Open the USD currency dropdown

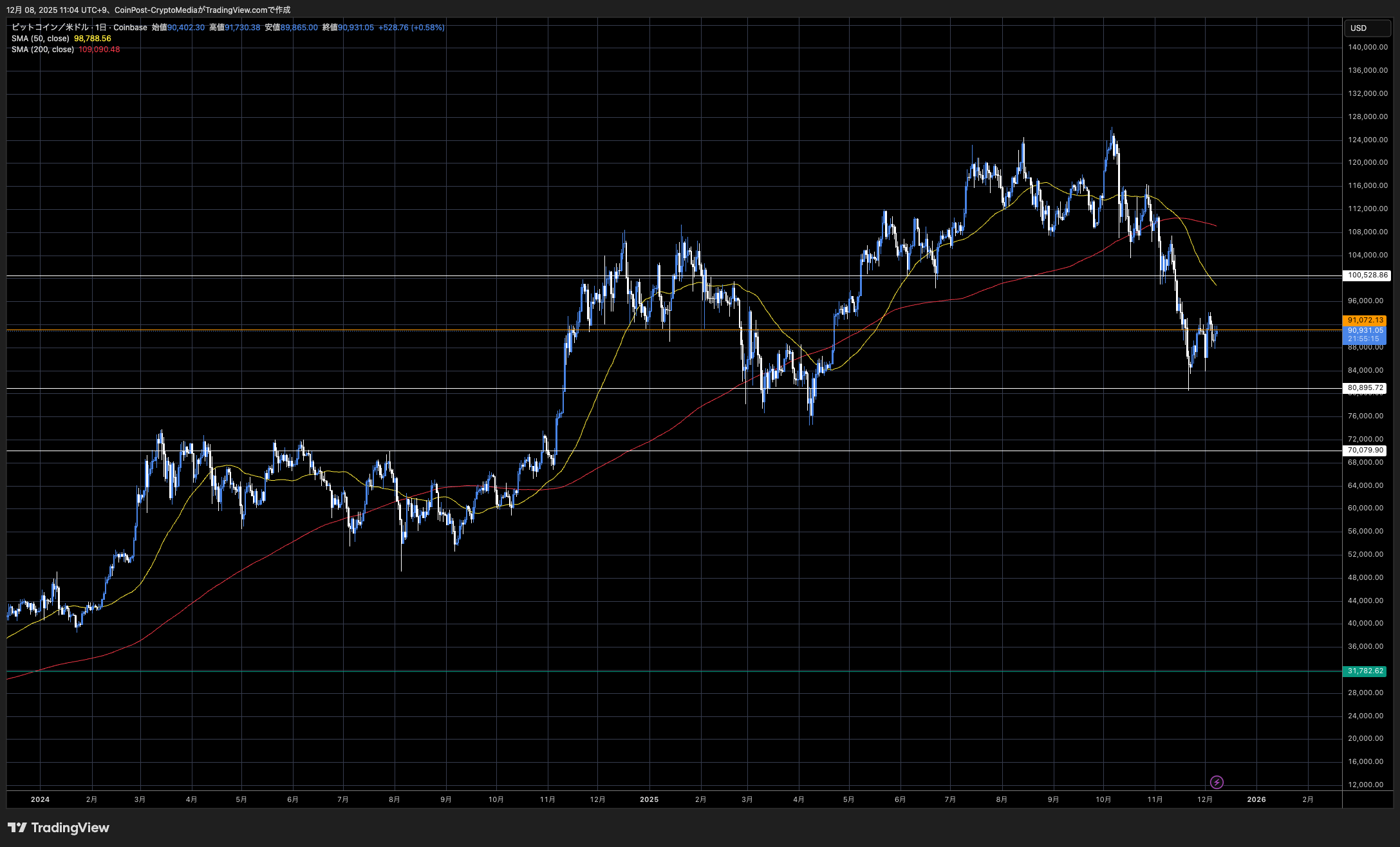coord(1367,28)
